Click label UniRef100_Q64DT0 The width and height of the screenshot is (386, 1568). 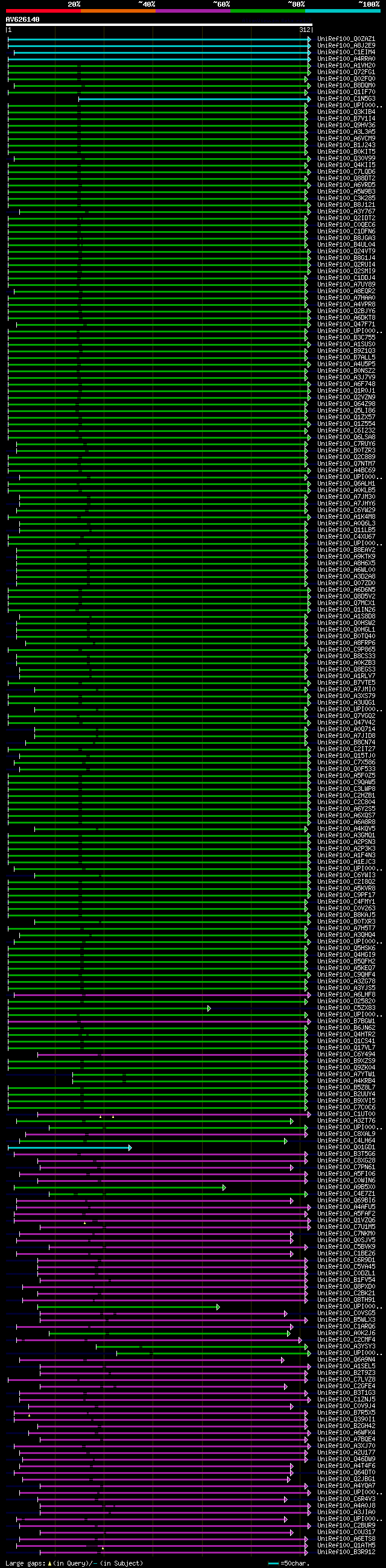point(346,1473)
